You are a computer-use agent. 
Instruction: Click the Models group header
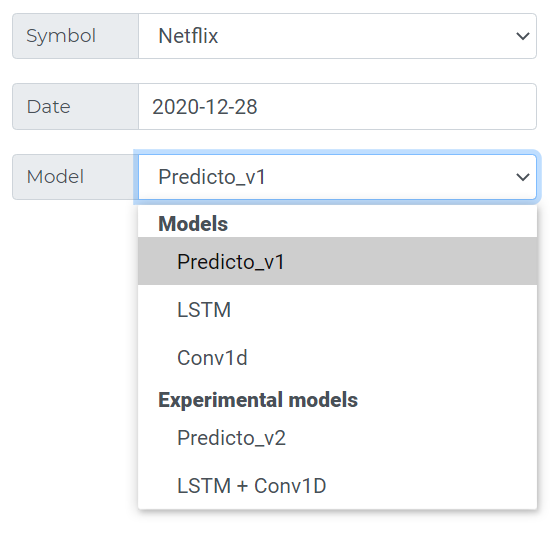(193, 223)
